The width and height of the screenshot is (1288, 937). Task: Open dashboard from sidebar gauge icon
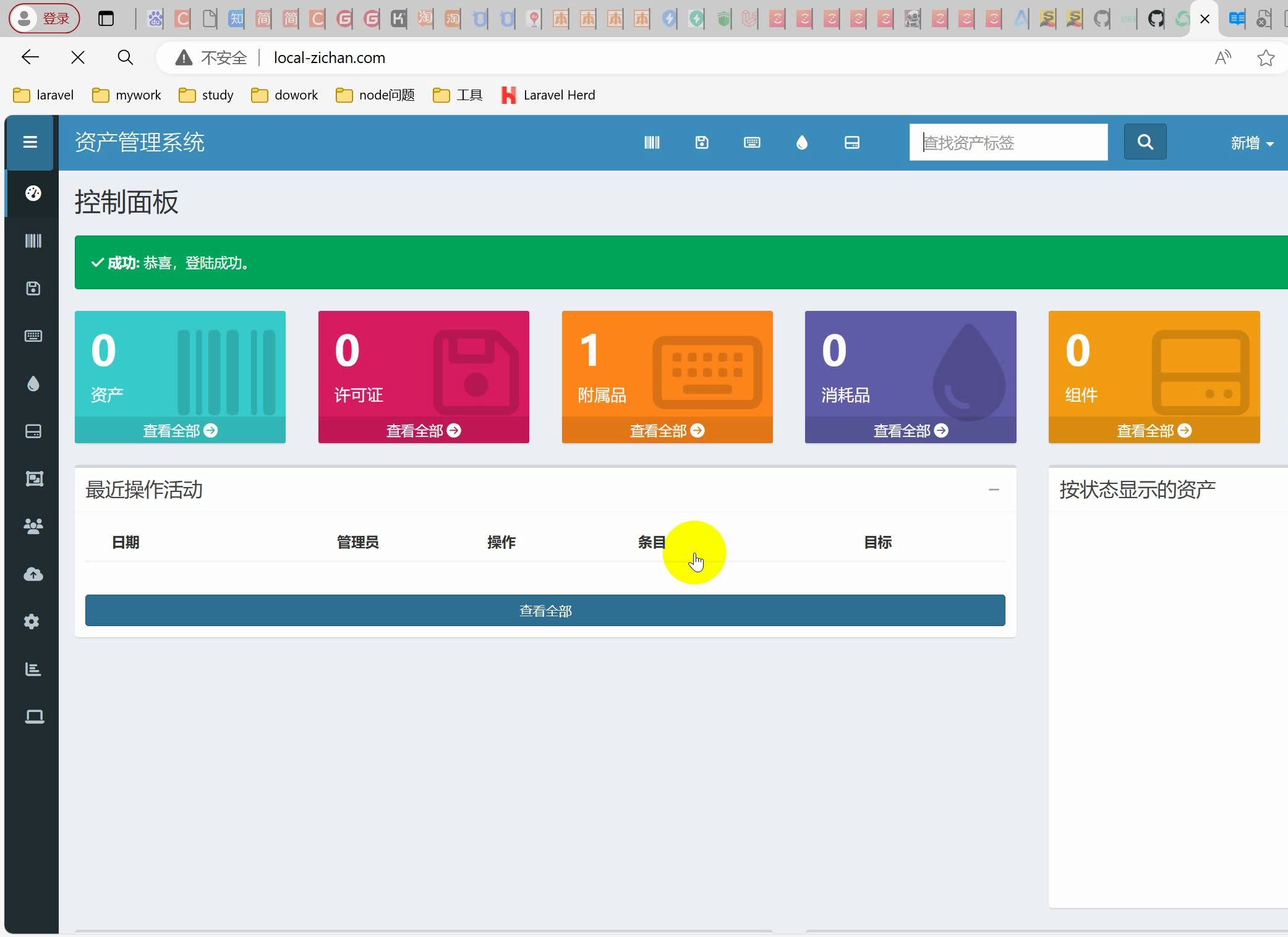point(33,193)
